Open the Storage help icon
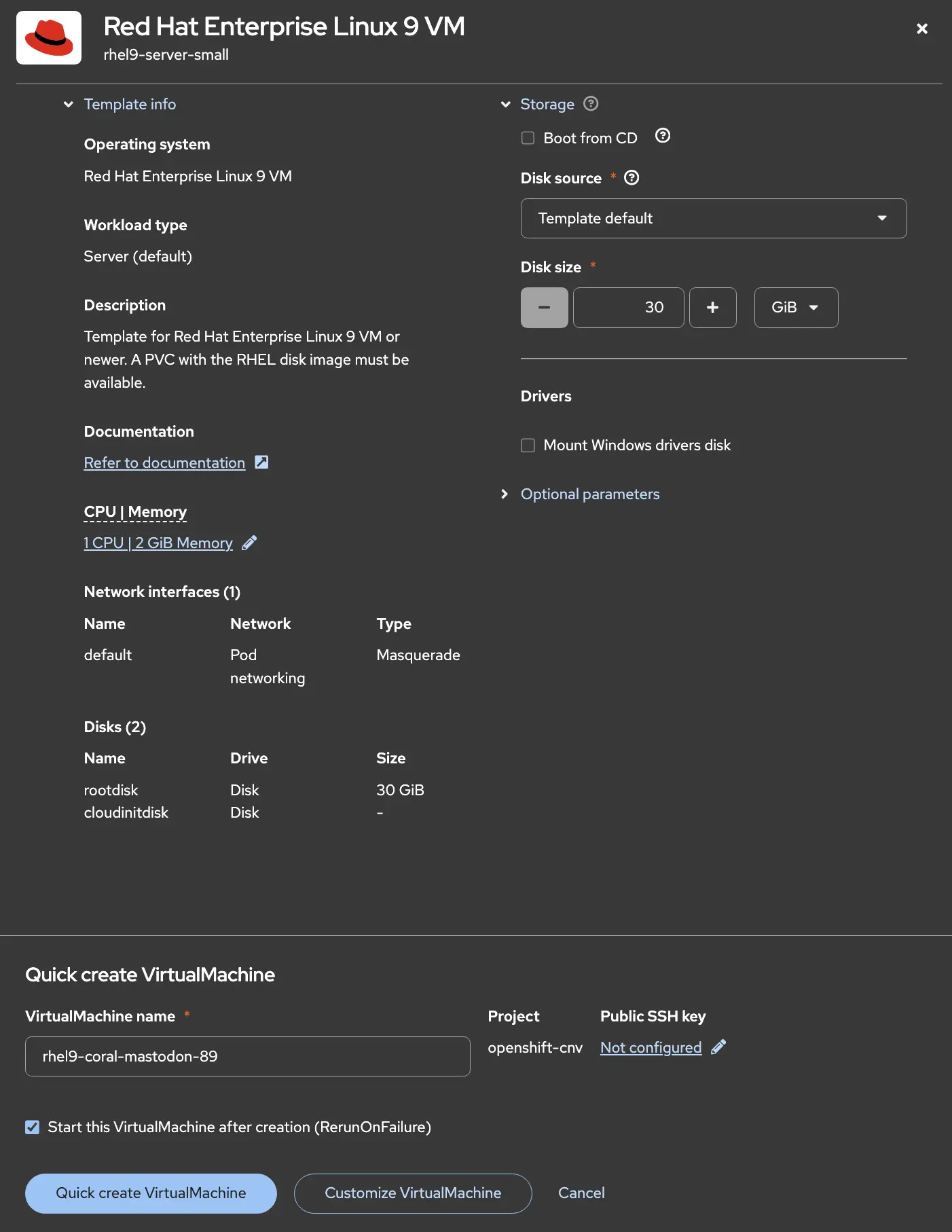Screen dimensions: 952x1232 pos(591,104)
